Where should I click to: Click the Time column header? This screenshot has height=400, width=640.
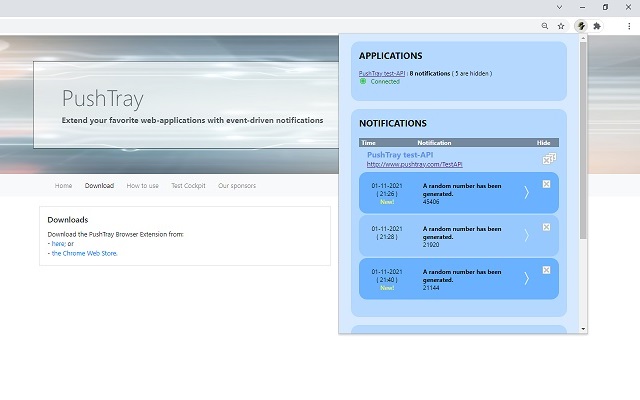[368, 143]
